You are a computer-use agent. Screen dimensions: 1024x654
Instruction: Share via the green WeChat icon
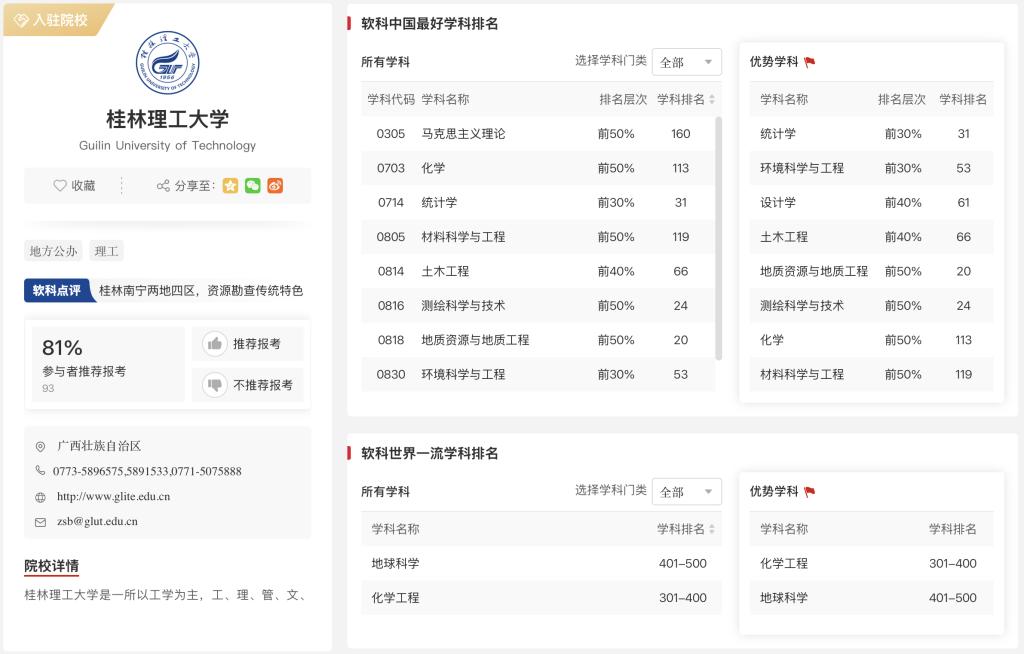tap(253, 186)
